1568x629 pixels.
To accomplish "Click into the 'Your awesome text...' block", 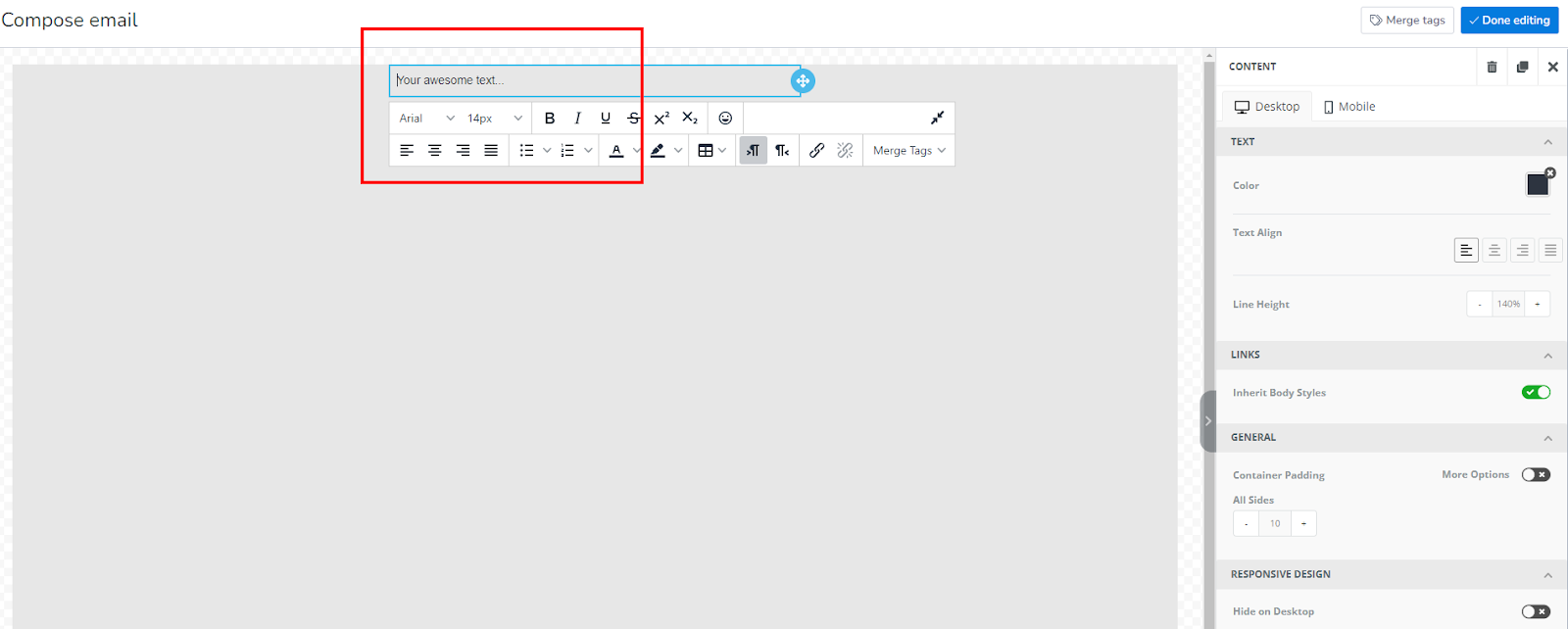I will (595, 80).
